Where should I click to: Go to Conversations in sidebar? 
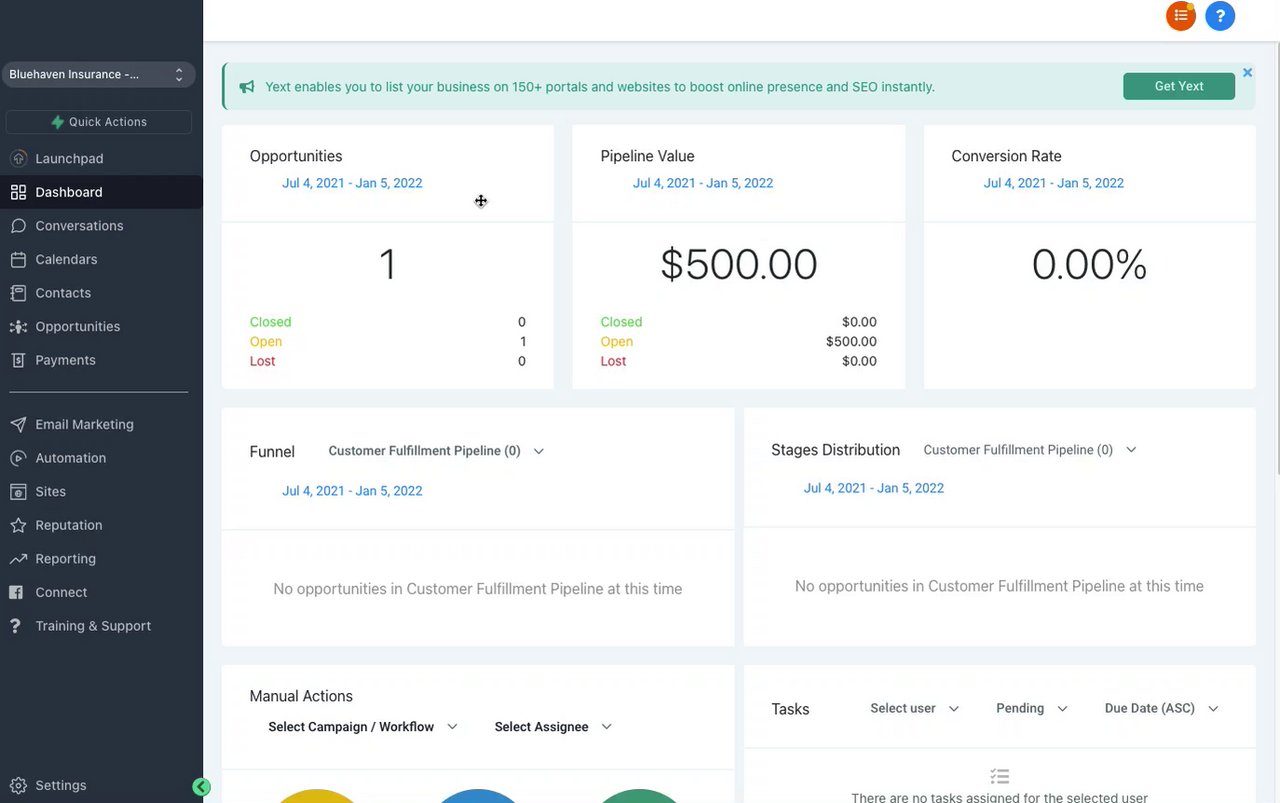(79, 226)
